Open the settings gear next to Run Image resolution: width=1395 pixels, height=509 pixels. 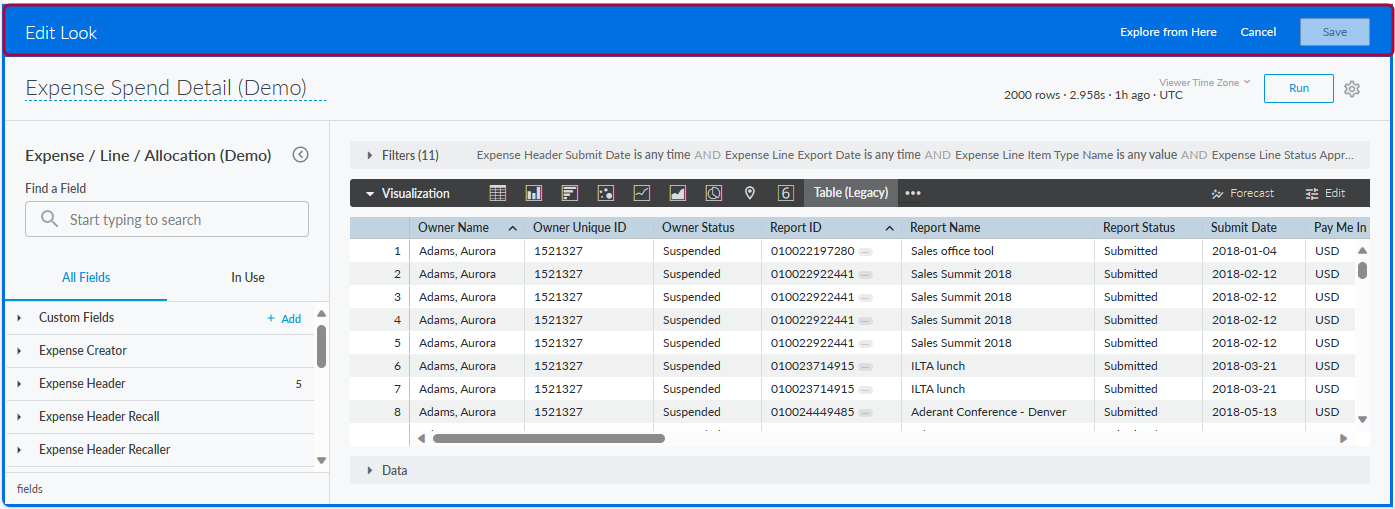pos(1352,89)
